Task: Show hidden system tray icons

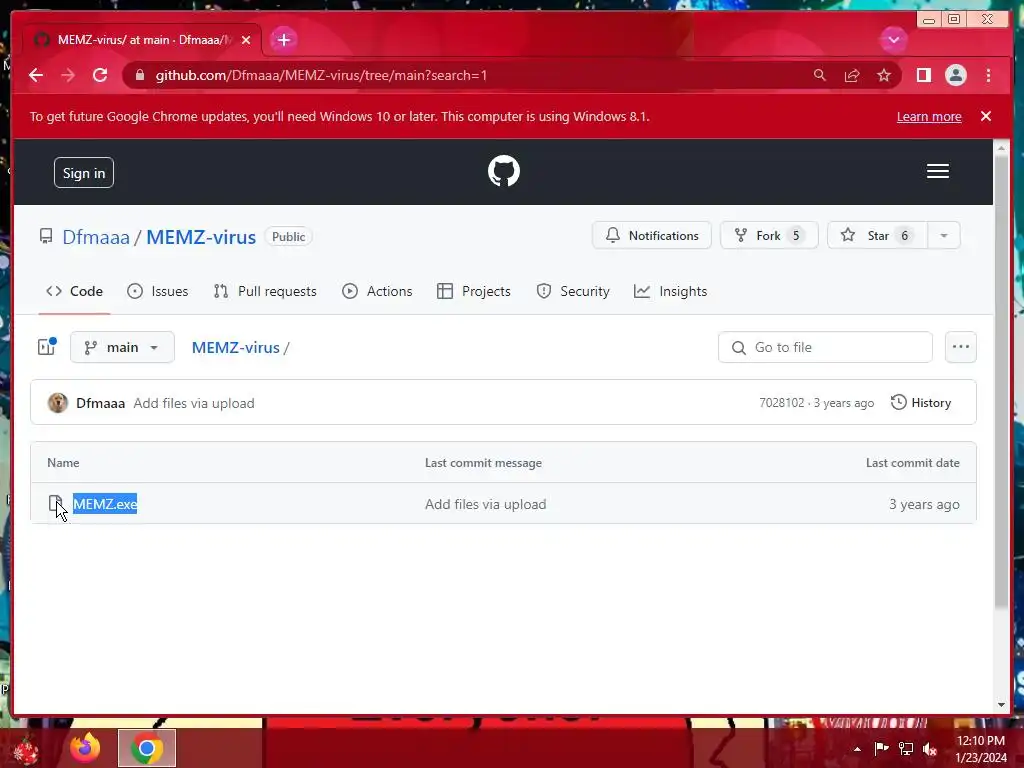Action: point(857,749)
